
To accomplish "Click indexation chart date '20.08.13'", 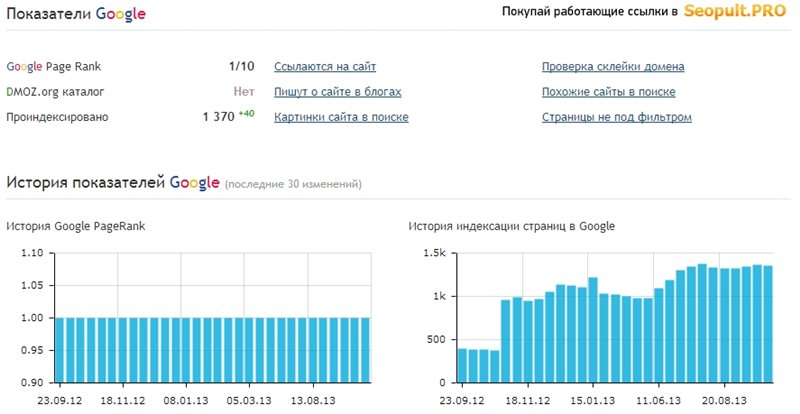I will pyautogui.click(x=724, y=400).
